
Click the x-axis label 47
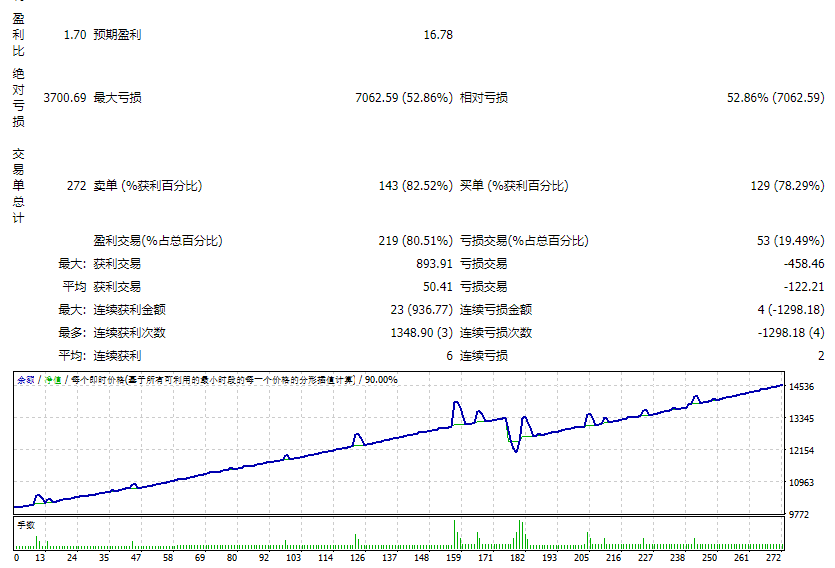tap(136, 558)
